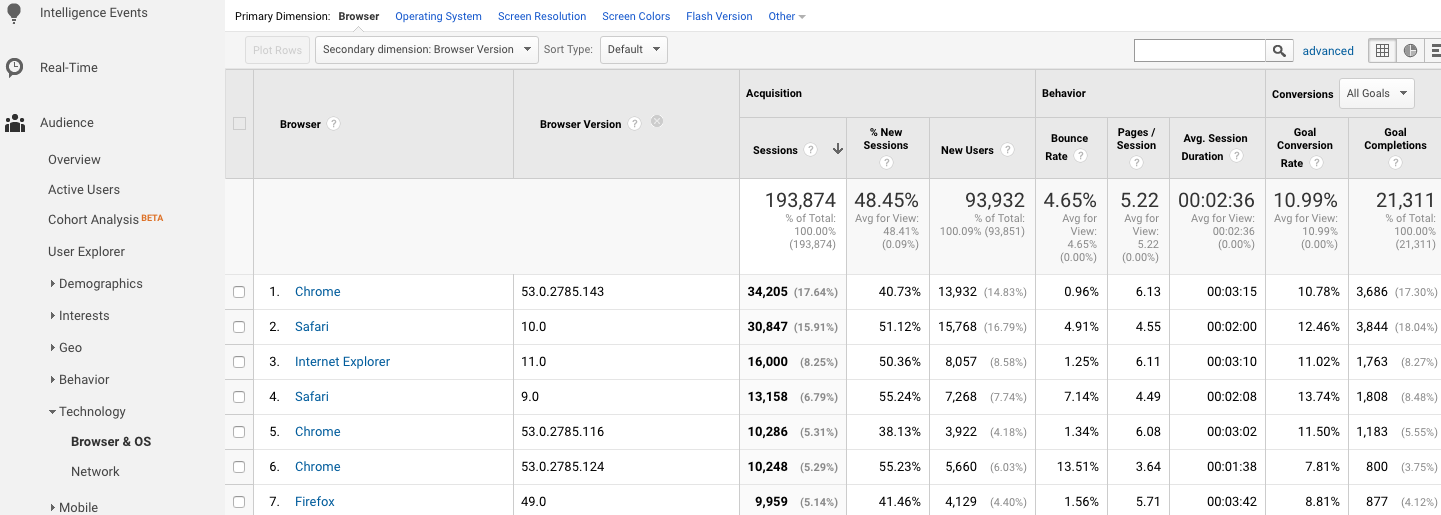Click the Sessions column sort arrow
The height and width of the screenshot is (515, 1441).
(x=838, y=149)
